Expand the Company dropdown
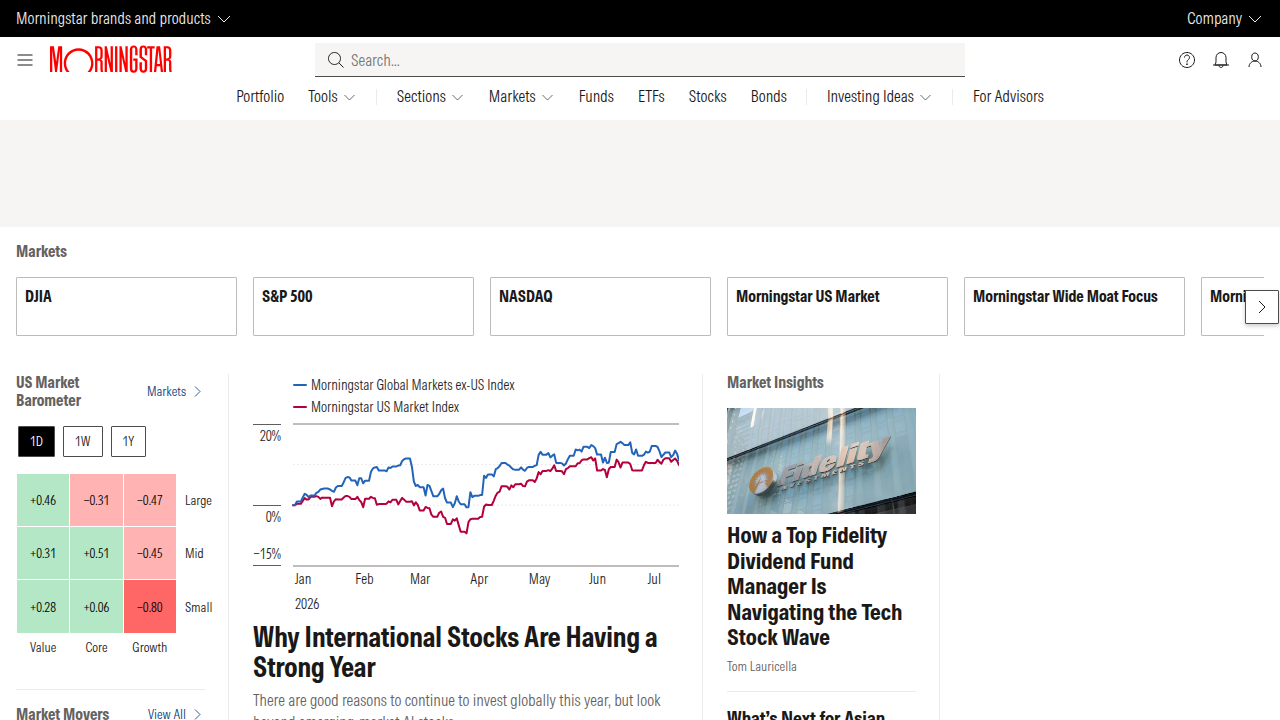The height and width of the screenshot is (720, 1280). [x=1224, y=18]
